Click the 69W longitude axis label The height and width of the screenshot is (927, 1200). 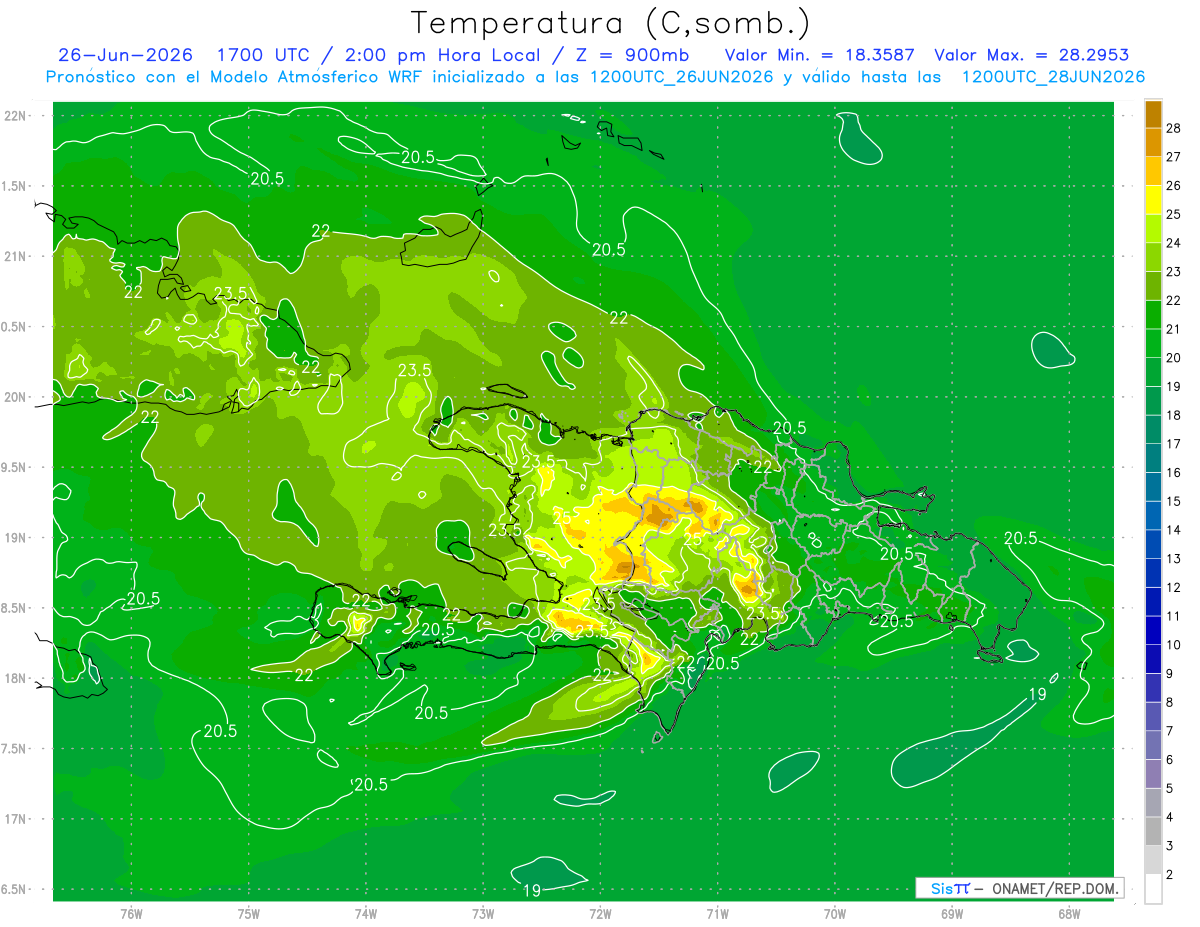(x=951, y=913)
